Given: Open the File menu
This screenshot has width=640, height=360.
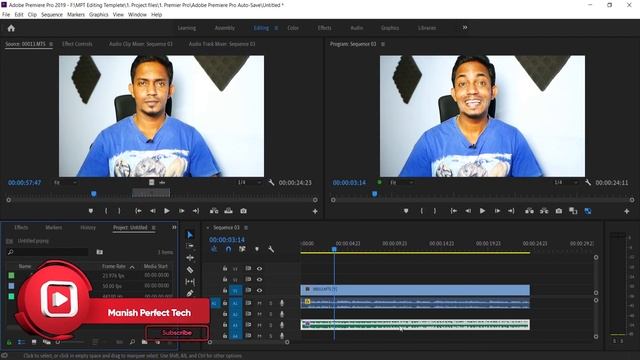Looking at the screenshot, I should [x=6, y=14].
